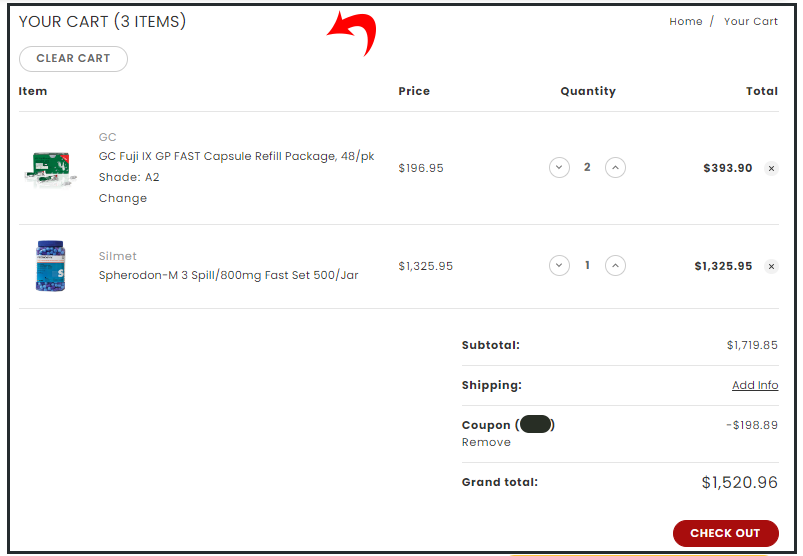The image size is (803, 556).
Task: Select quantity value 2 for GC Fuji
Action: [587, 167]
